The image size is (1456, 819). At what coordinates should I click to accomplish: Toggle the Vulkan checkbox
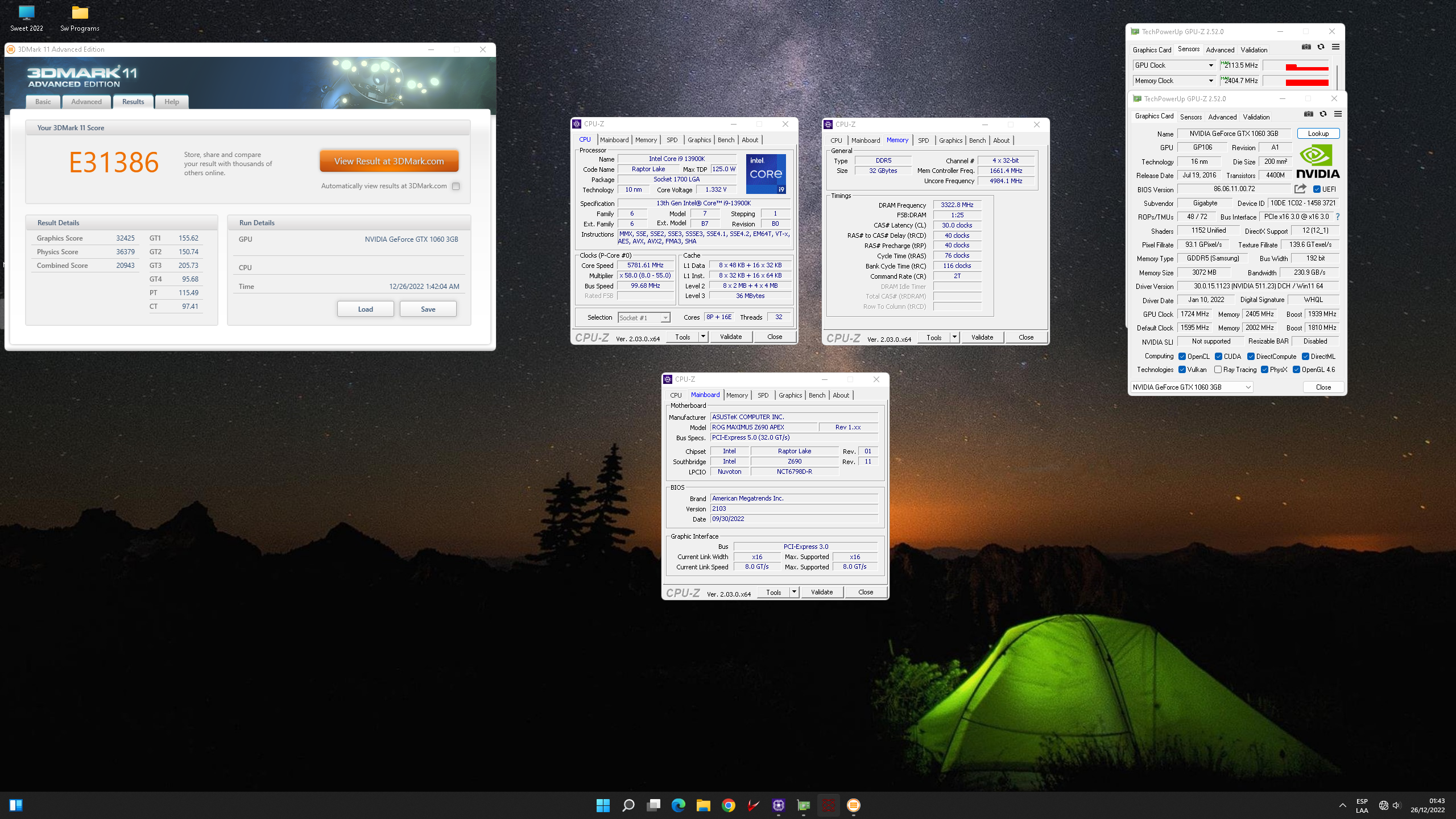tap(1182, 370)
